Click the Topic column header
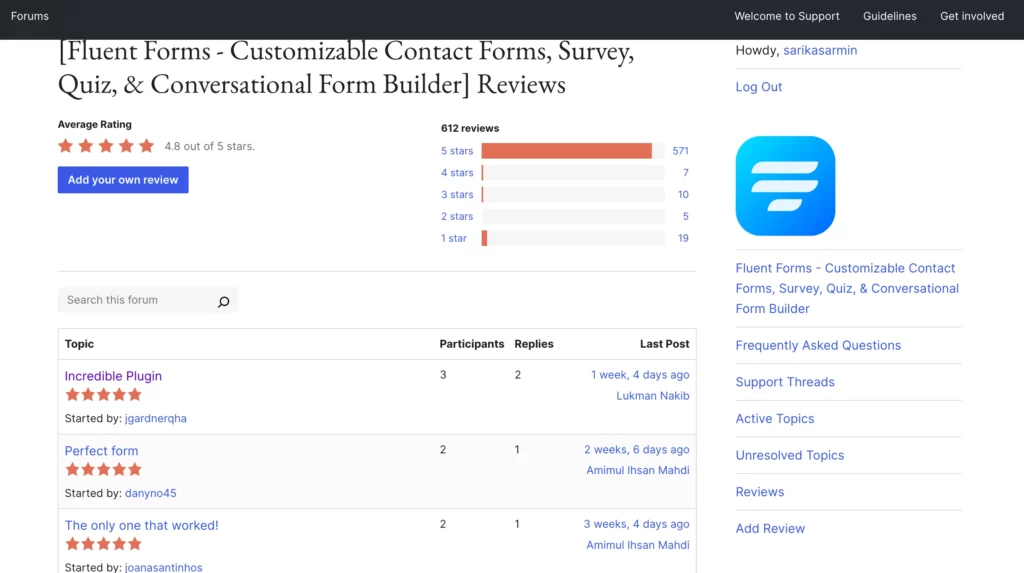Image resolution: width=1024 pixels, height=573 pixels. tap(79, 344)
